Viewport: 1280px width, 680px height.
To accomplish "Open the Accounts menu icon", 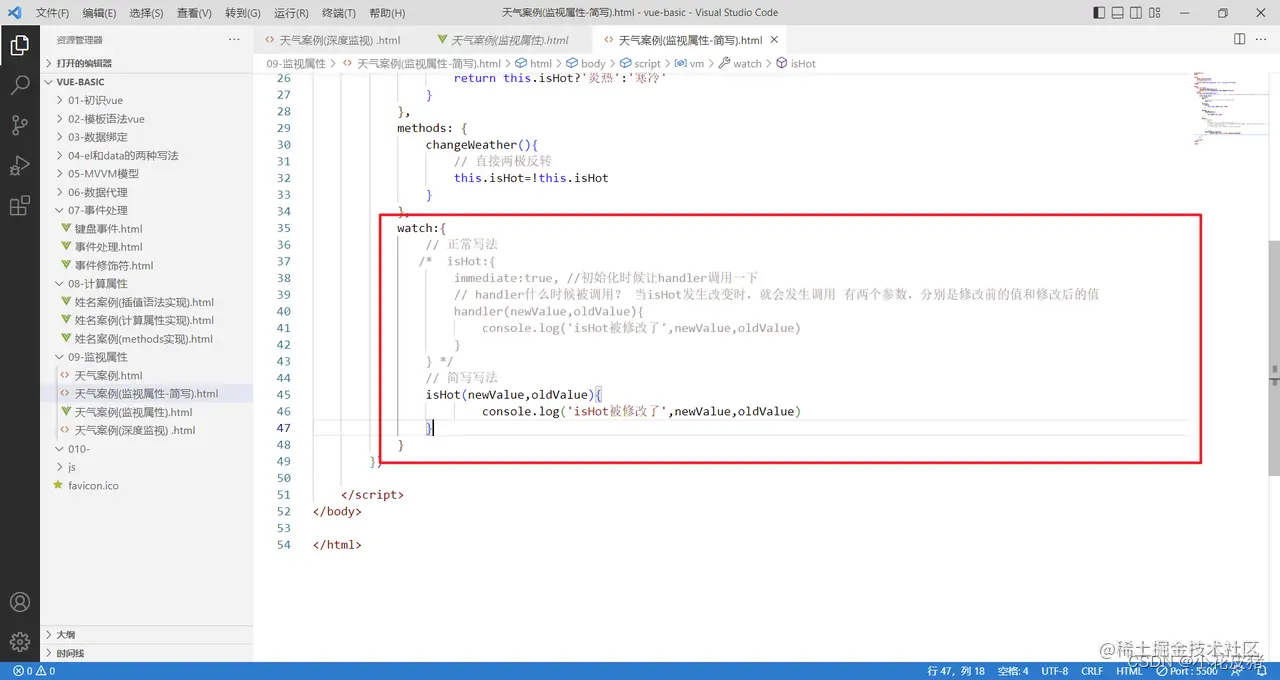I will coord(19,602).
